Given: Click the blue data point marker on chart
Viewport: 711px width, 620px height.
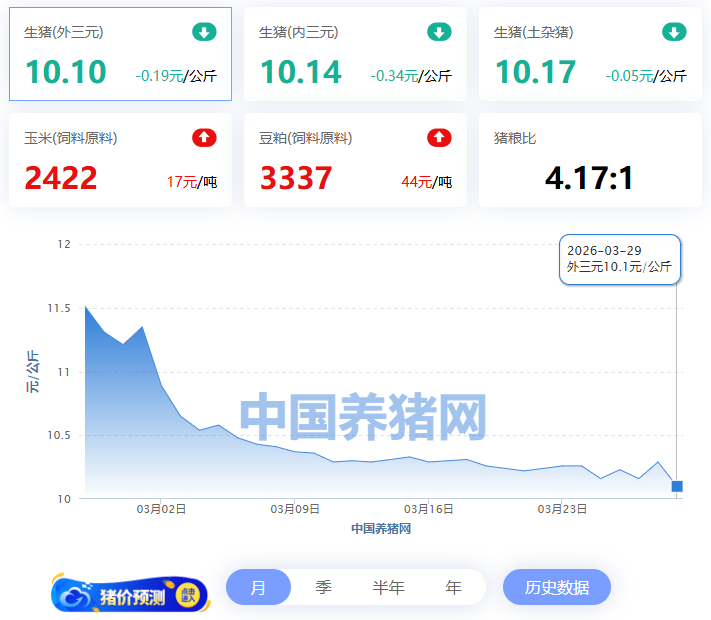Looking at the screenshot, I should tap(677, 486).
